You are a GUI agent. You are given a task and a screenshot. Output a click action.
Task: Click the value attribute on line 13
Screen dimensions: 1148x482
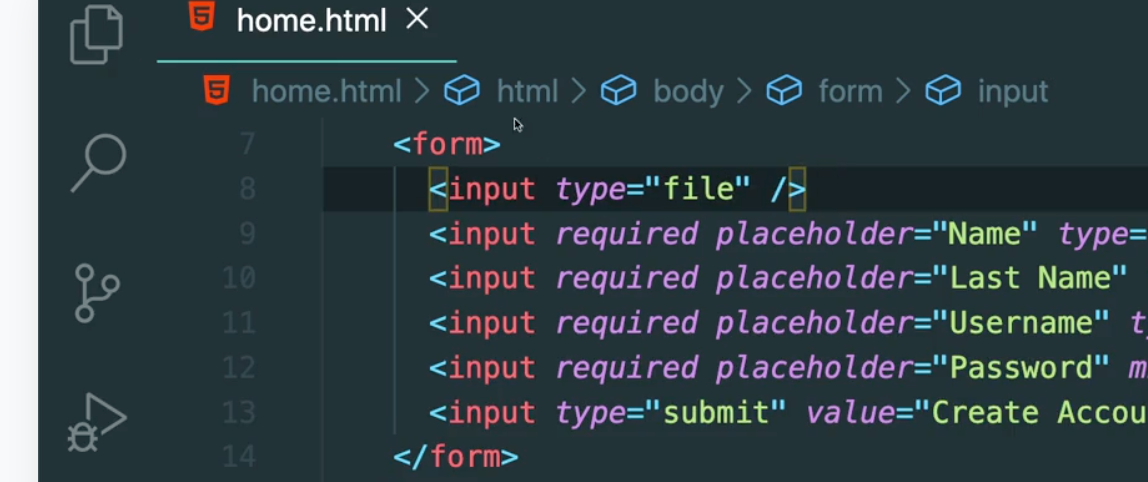(850, 412)
